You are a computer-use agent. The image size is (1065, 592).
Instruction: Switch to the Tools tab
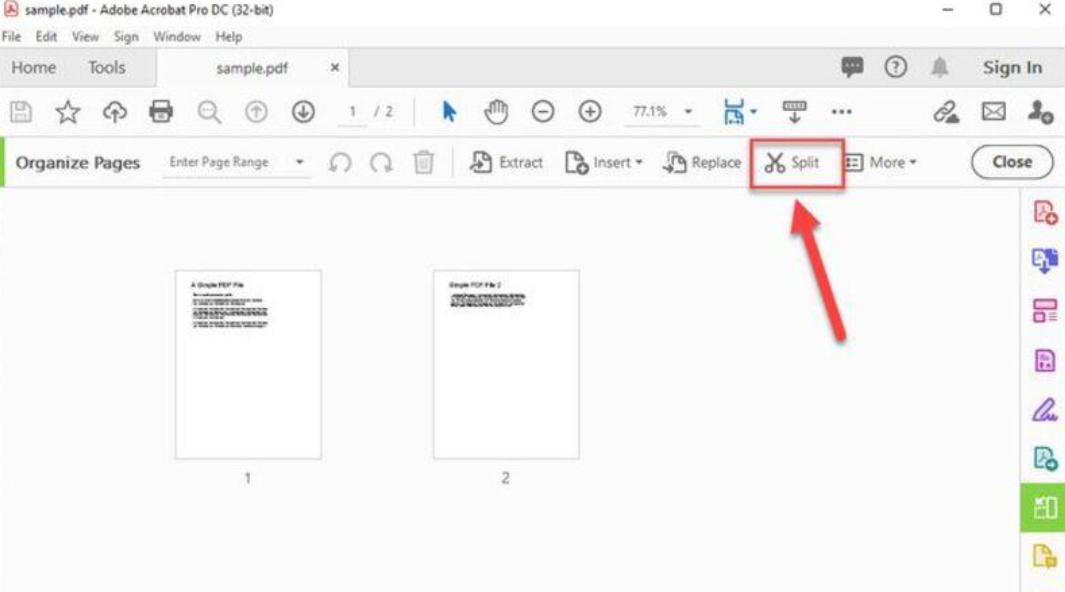(x=107, y=67)
